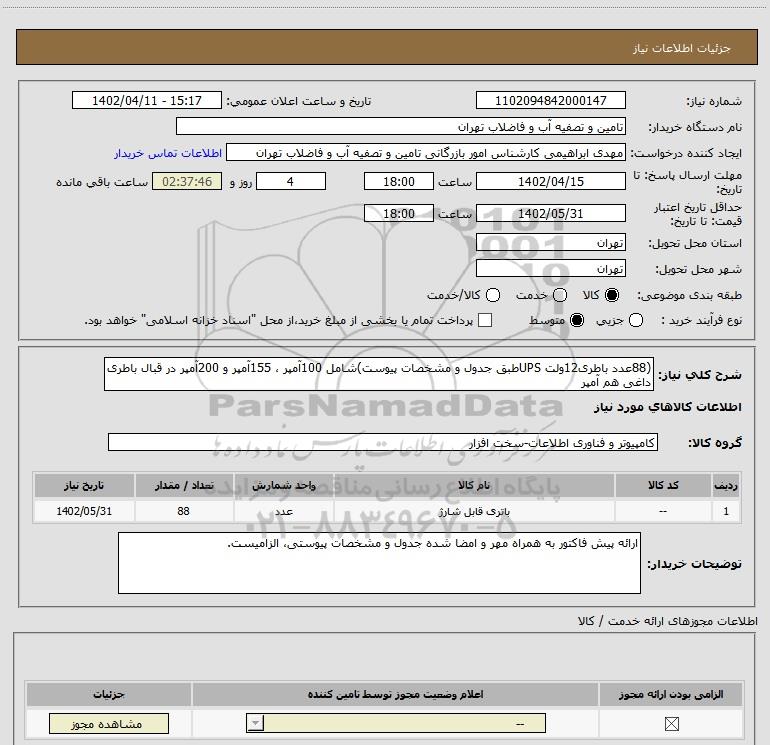Click the need date cell 1402/05/31
This screenshot has width=770, height=745.
coord(84,511)
